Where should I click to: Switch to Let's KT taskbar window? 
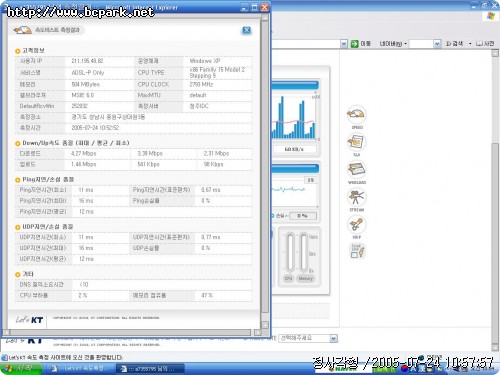click(x=80, y=369)
